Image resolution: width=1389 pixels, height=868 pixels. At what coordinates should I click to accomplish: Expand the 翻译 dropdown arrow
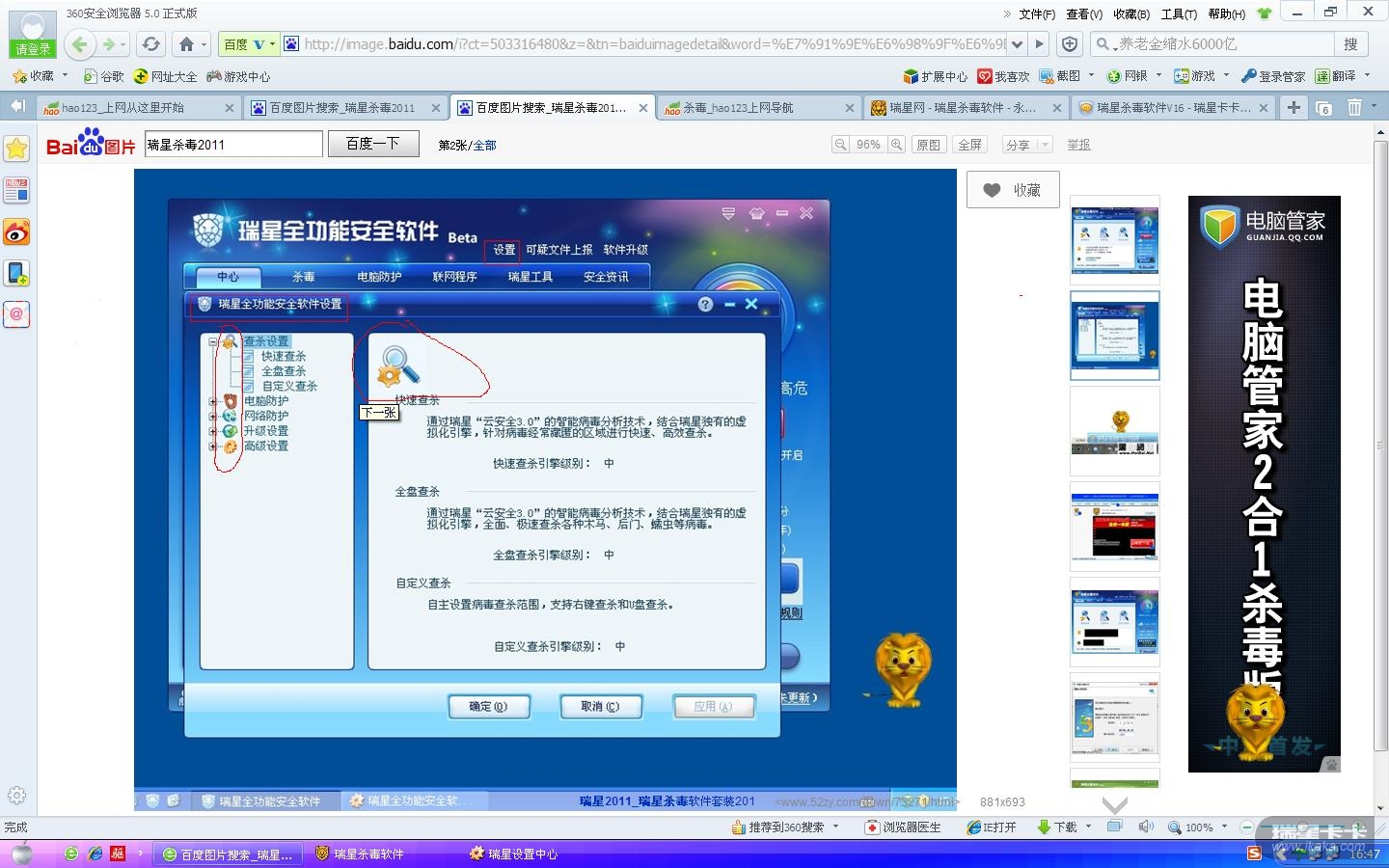pos(1367,75)
